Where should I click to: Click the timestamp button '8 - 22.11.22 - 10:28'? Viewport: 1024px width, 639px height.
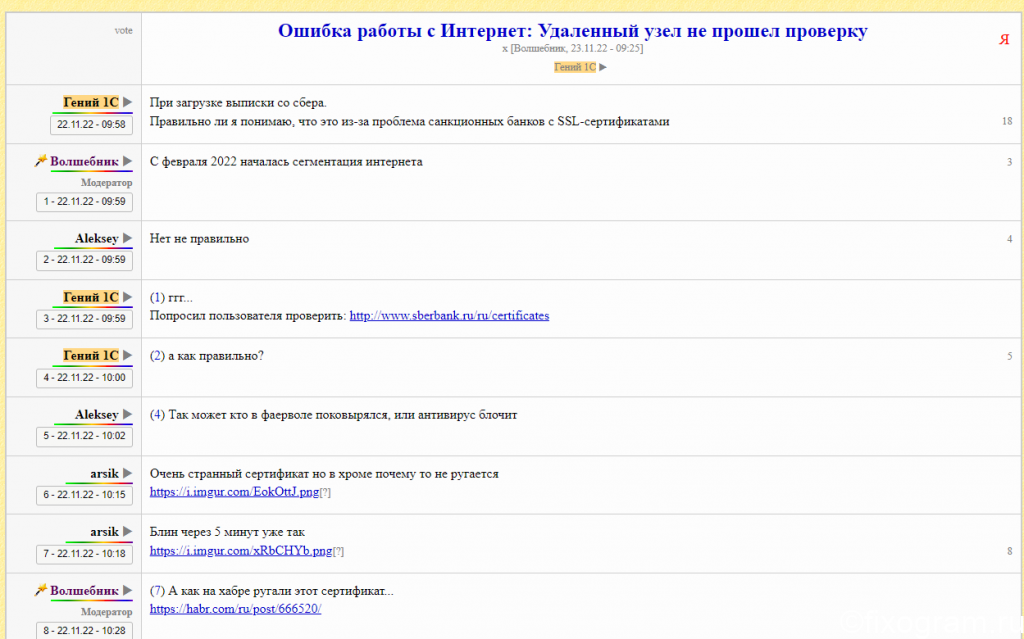pyautogui.click(x=84, y=631)
